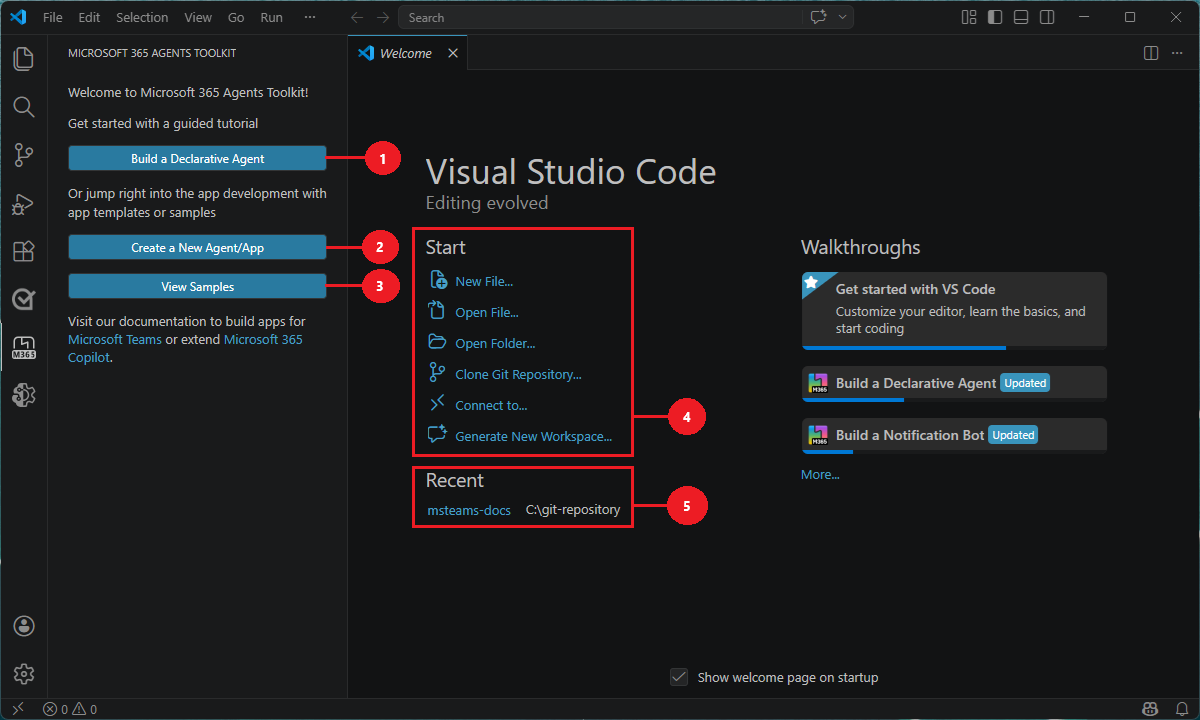Toggle Secondary Side Bar visibility
This screenshot has height=720, width=1200.
tap(1047, 17)
